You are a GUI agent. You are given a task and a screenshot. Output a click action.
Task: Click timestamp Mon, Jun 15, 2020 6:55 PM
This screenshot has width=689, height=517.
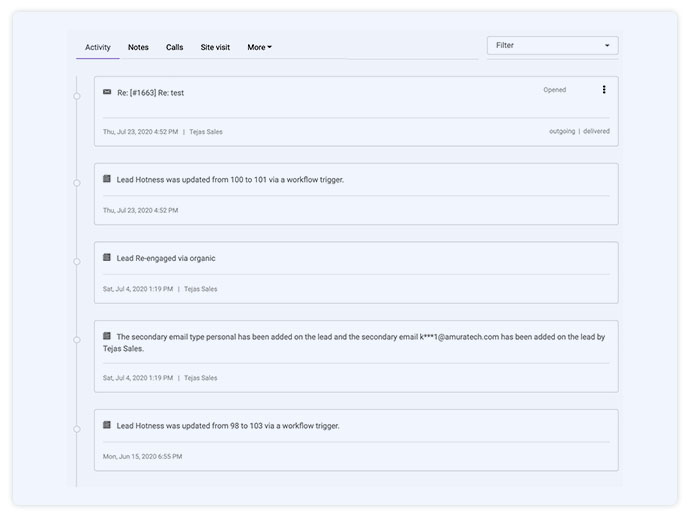click(x=142, y=456)
